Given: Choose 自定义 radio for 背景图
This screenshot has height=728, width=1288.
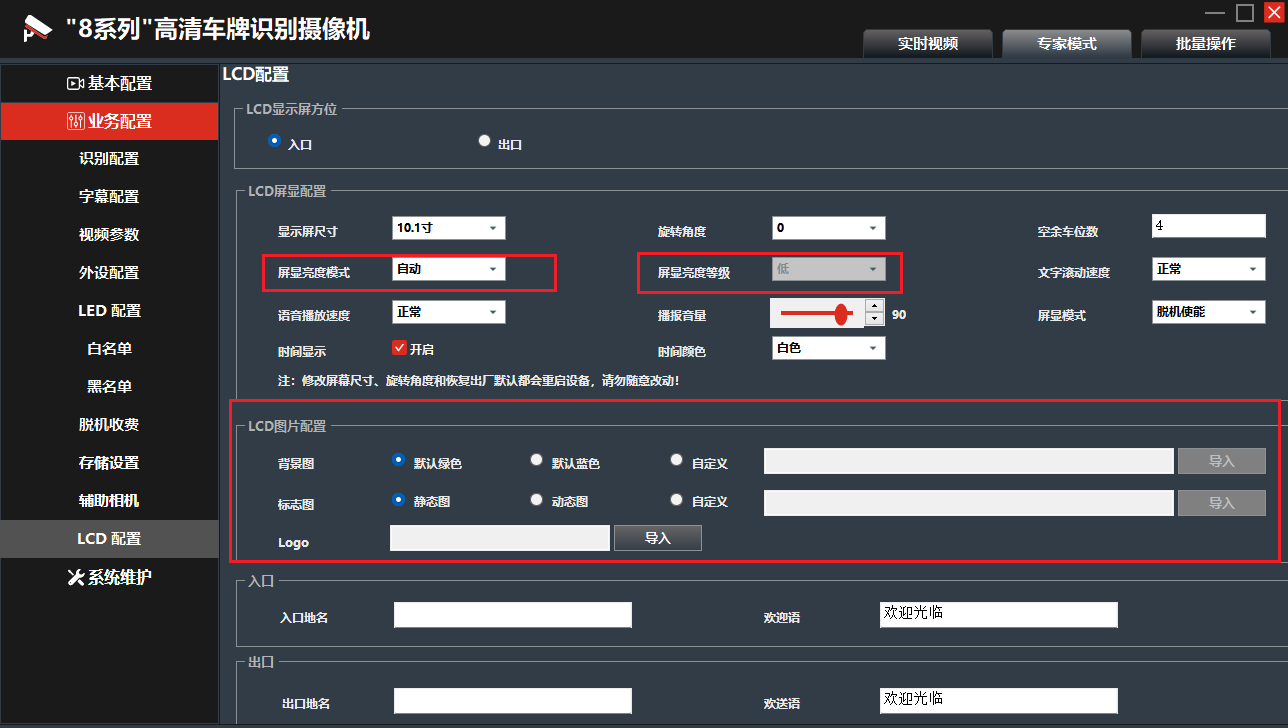Looking at the screenshot, I should pos(677,461).
